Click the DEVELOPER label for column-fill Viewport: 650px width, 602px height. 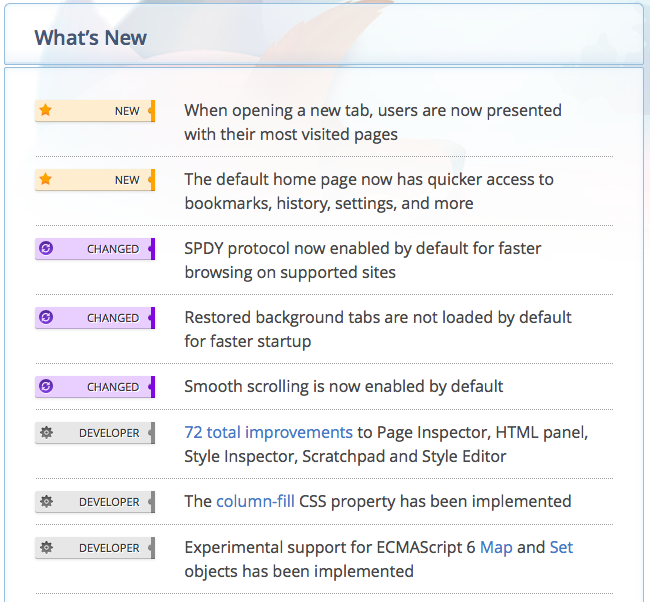[x=109, y=502]
